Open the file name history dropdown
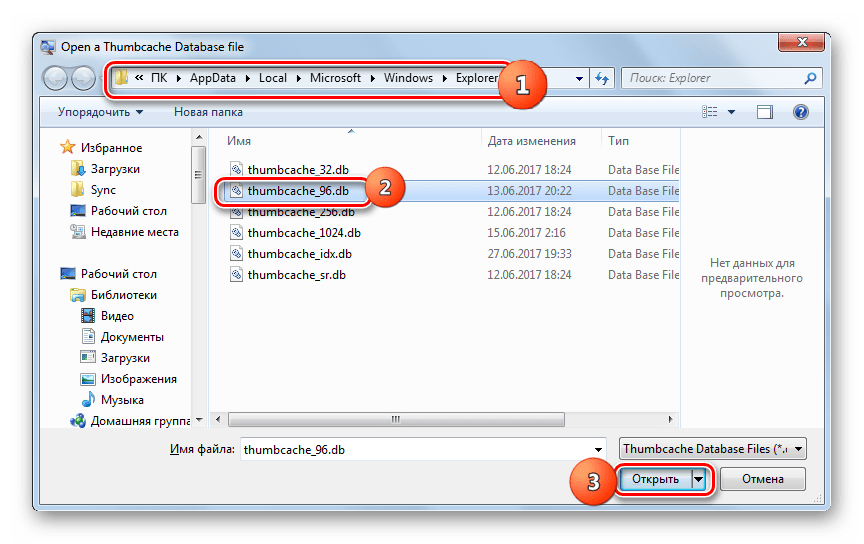 point(598,450)
